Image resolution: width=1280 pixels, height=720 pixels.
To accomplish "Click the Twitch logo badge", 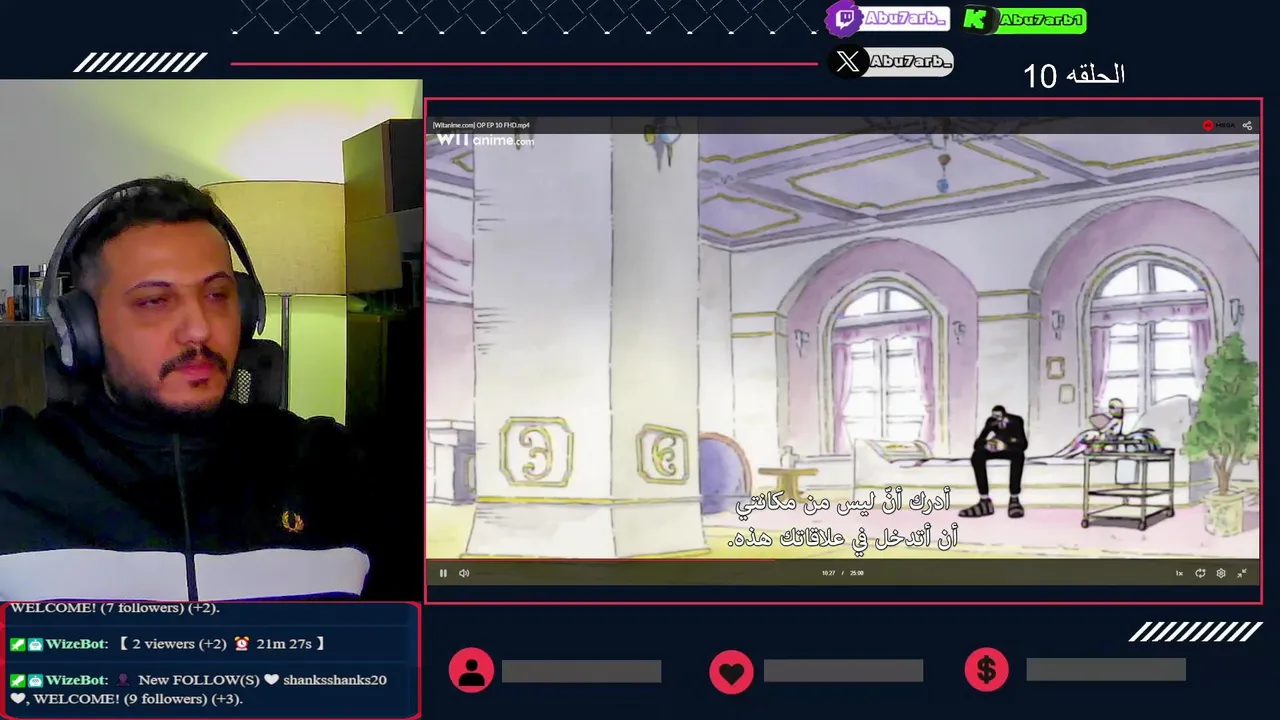I will pos(845,19).
